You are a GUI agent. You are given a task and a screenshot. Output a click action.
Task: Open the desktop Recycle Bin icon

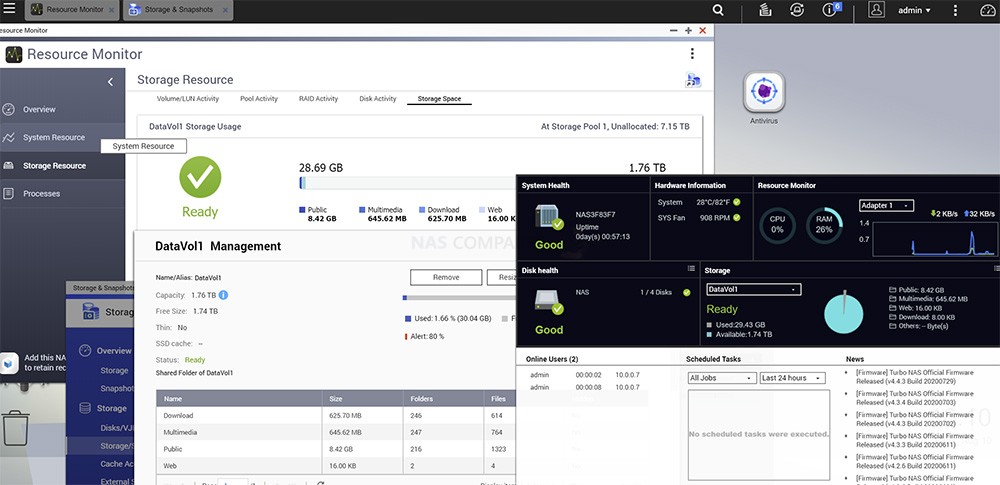pyautogui.click(x=15, y=428)
